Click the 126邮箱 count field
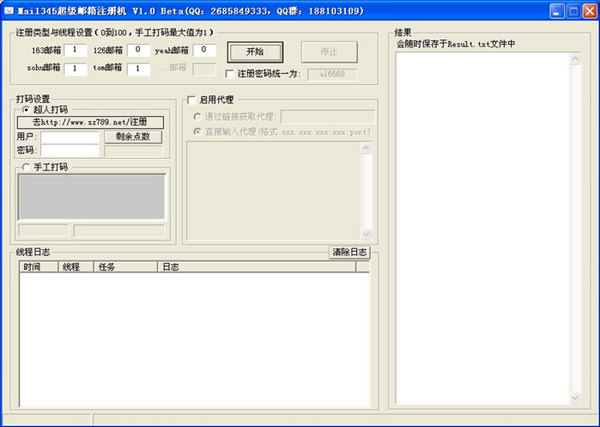Screen dimensions: 600x427 click(138, 49)
